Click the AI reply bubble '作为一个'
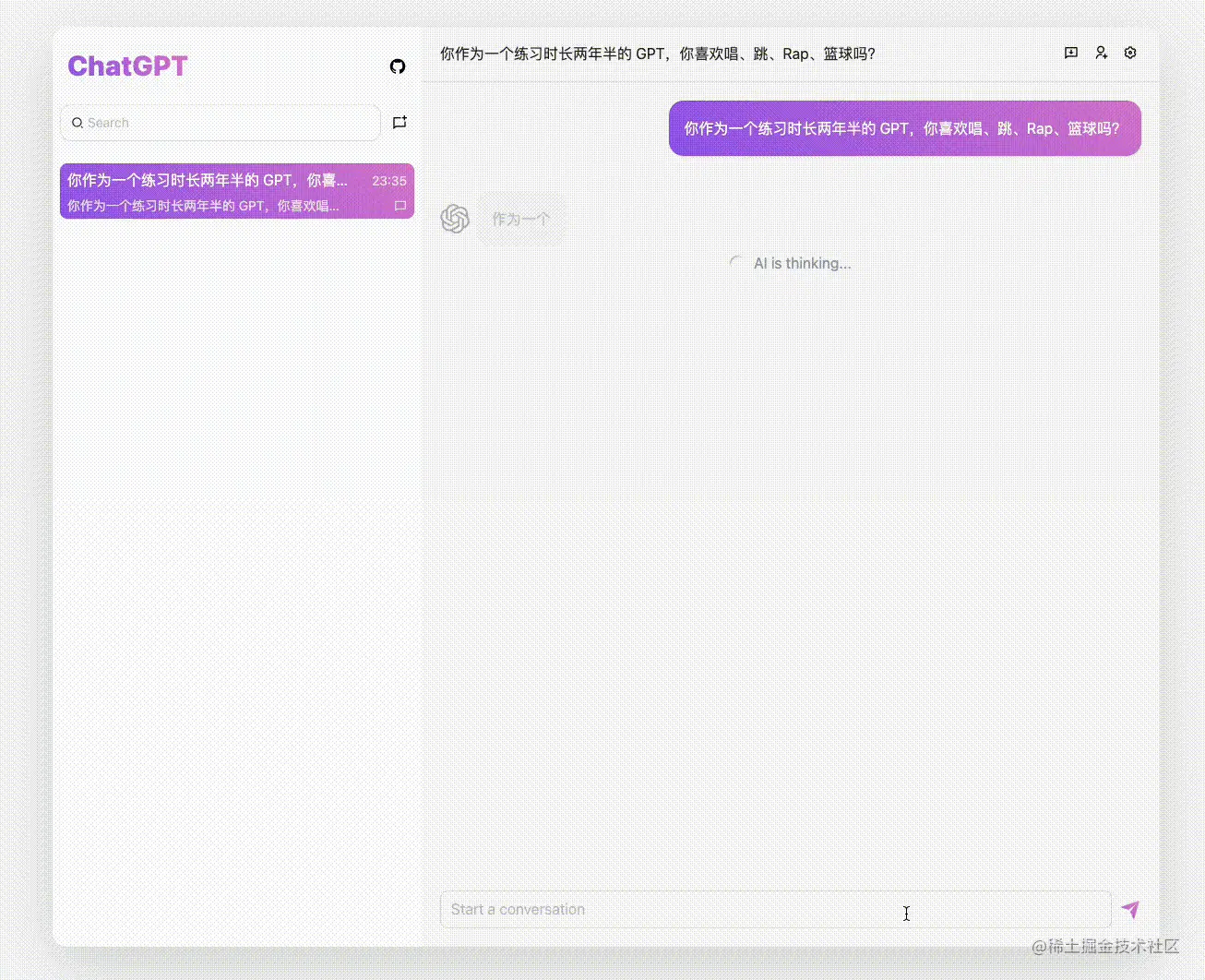Screen dimensions: 1205x980 (521, 220)
